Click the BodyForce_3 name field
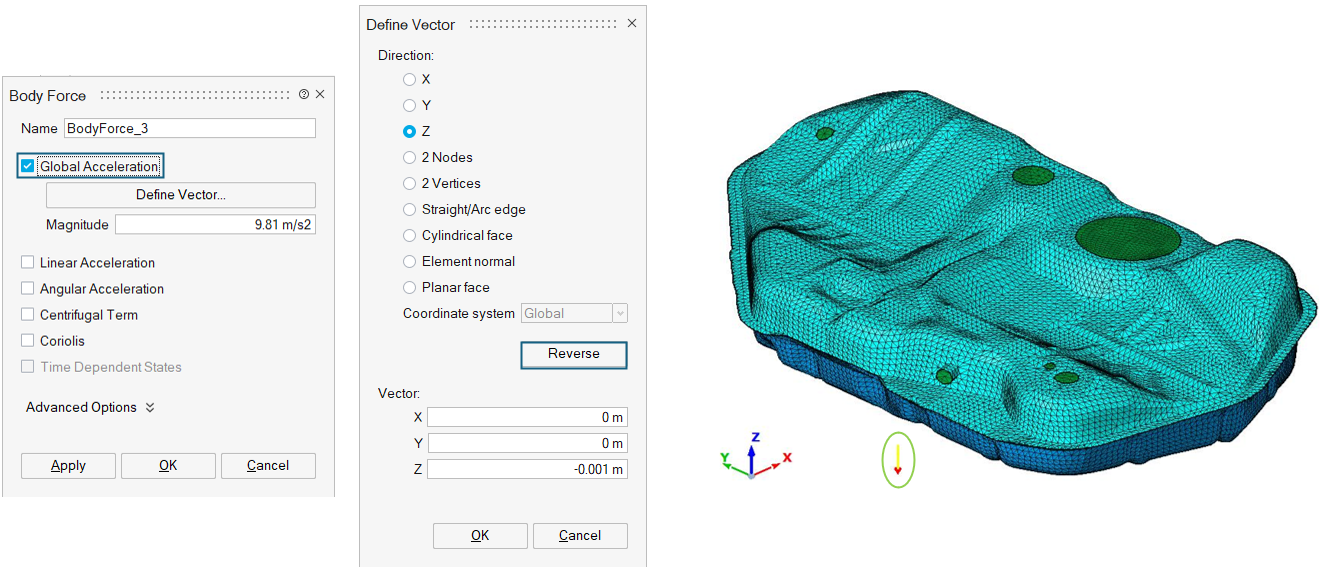1336x568 pixels. [x=190, y=128]
